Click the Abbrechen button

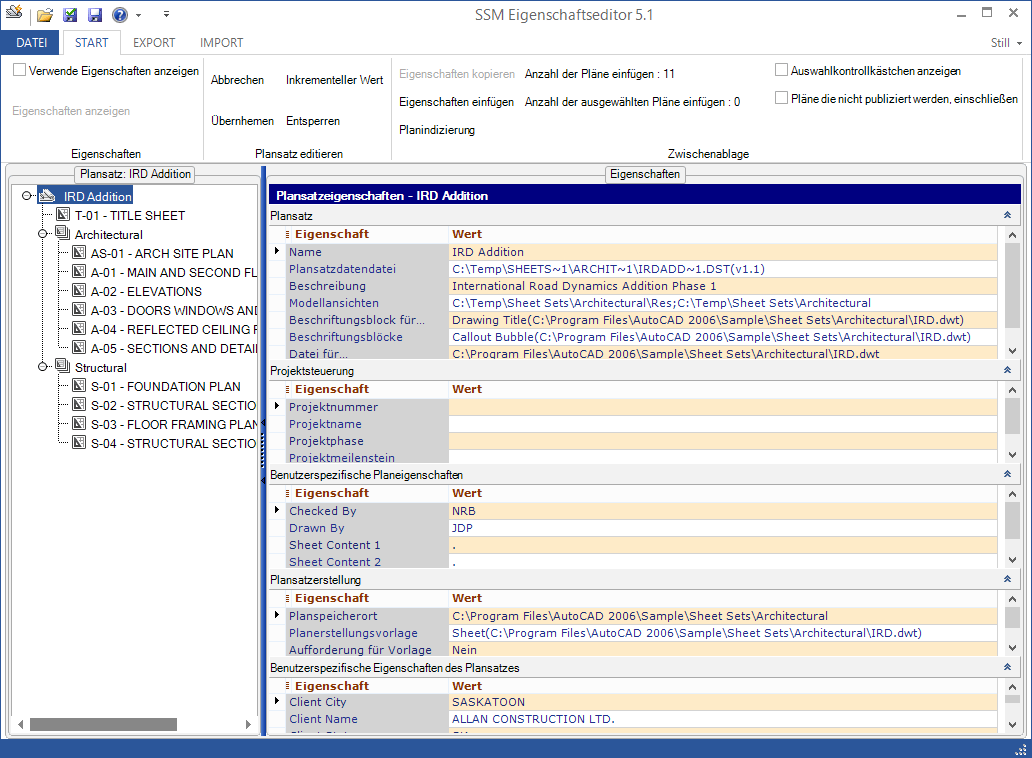pos(238,80)
